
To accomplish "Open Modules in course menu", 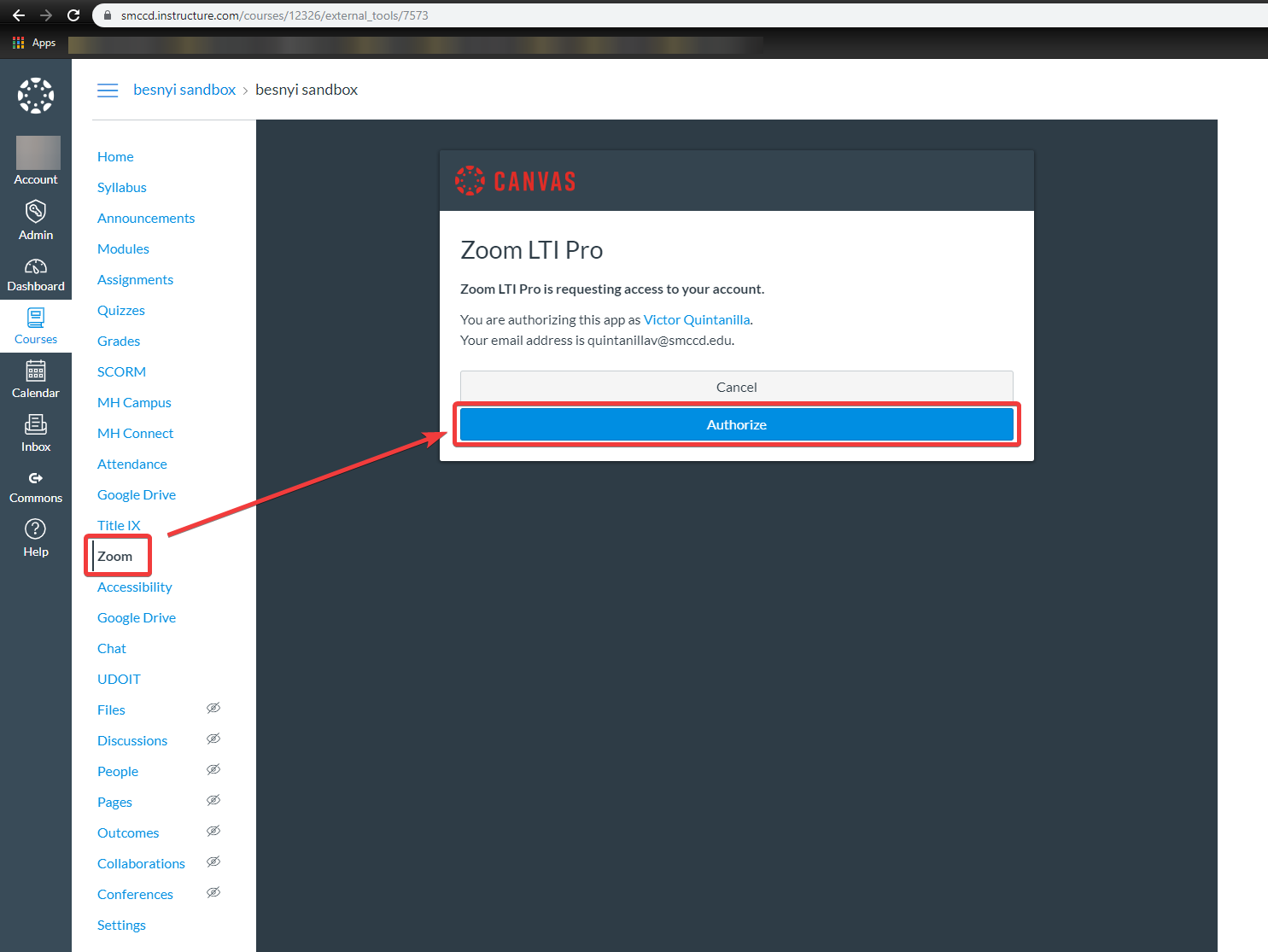I will point(123,248).
